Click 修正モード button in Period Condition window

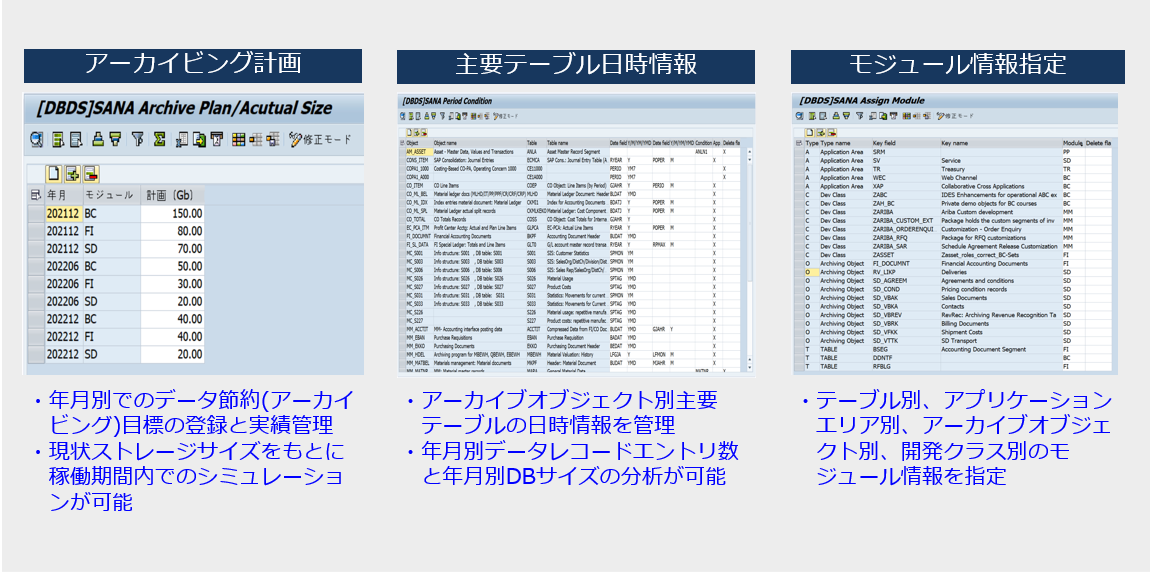(505, 117)
